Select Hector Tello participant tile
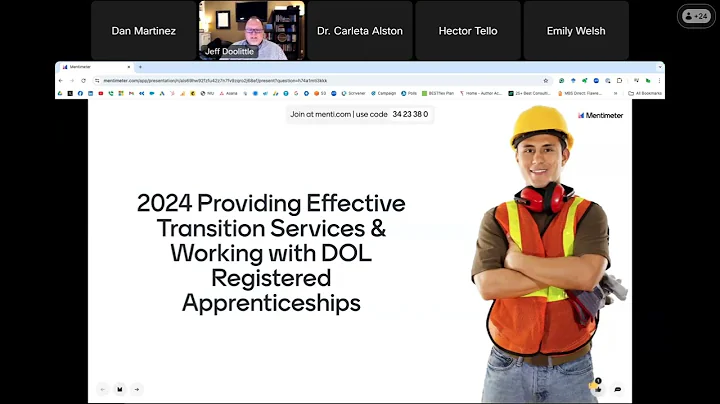The height and width of the screenshot is (404, 720). click(468, 30)
